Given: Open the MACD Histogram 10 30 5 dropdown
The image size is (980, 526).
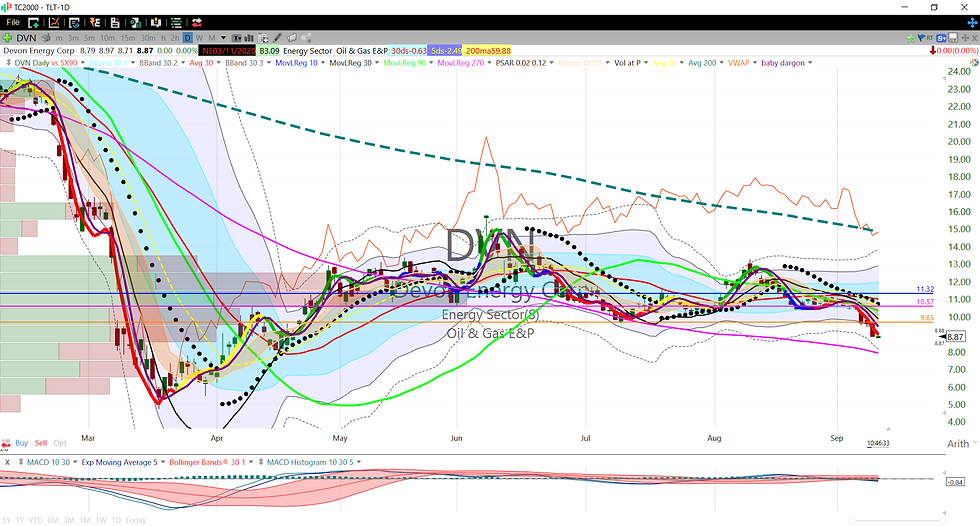Looking at the screenshot, I should point(359,462).
